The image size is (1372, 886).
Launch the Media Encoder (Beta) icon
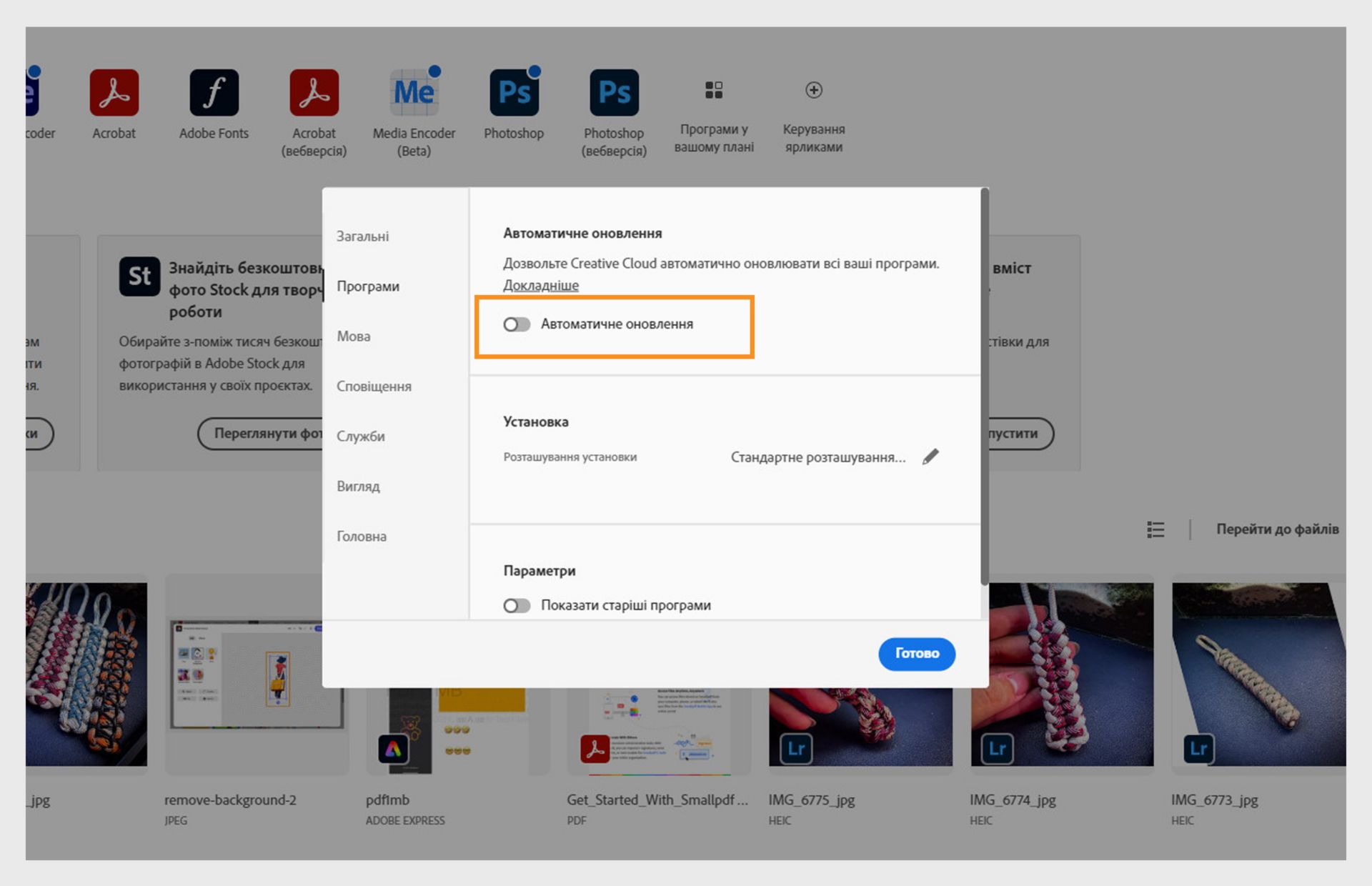pos(414,93)
